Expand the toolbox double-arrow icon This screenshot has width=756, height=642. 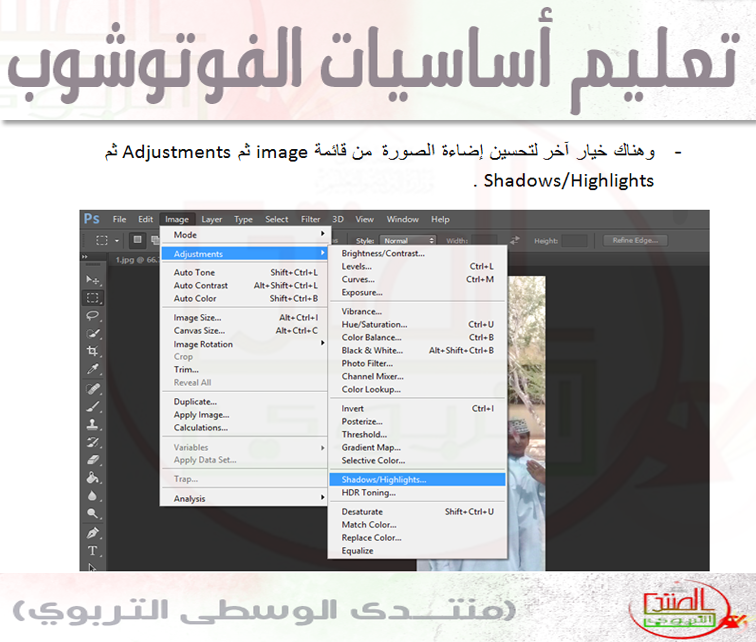(85, 257)
